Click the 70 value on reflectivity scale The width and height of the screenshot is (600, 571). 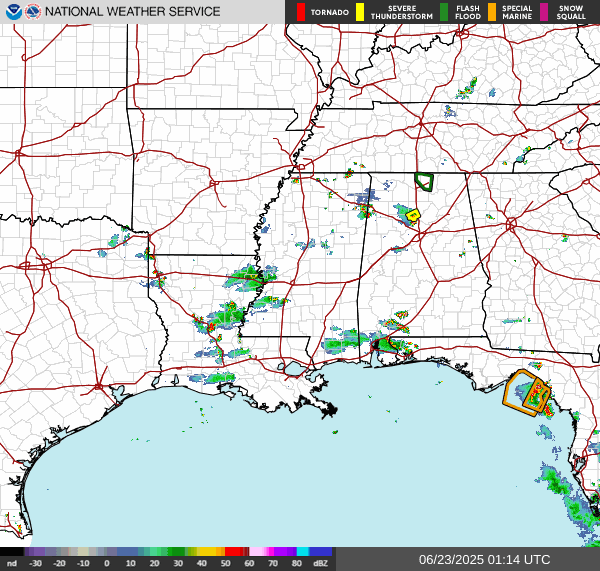pyautogui.click(x=273, y=563)
